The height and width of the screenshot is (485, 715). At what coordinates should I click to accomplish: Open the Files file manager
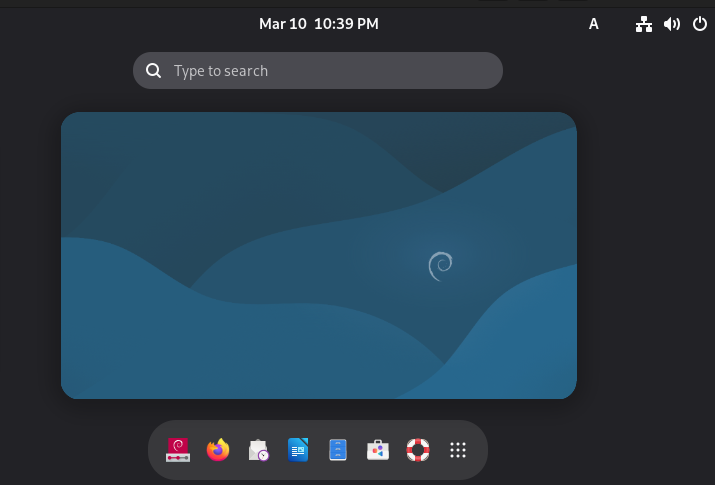pos(338,450)
